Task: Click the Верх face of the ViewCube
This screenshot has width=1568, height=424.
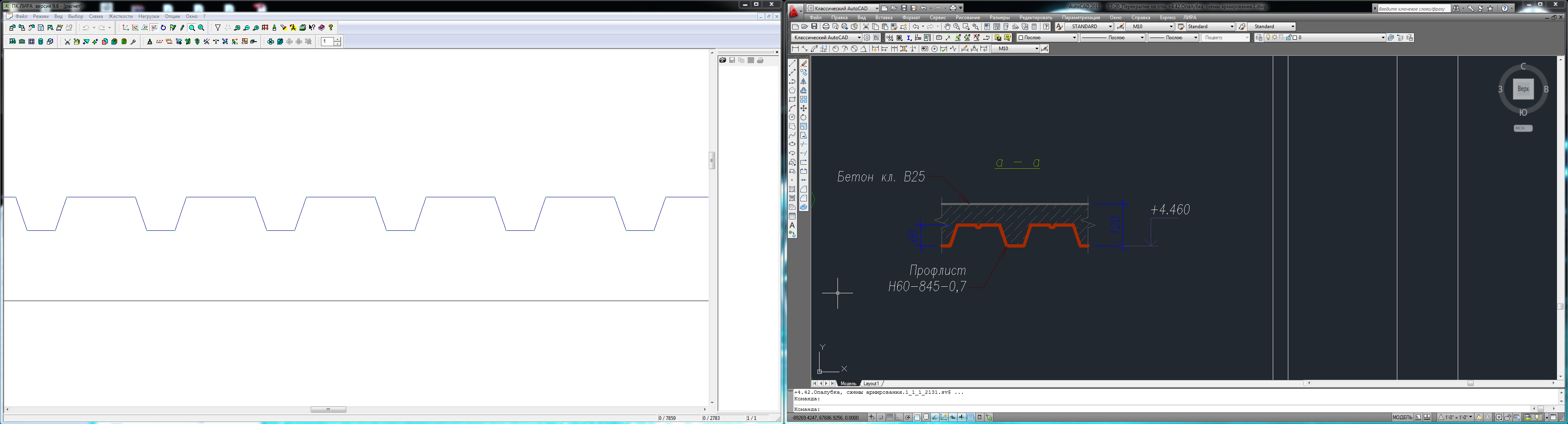Action: point(1523,89)
